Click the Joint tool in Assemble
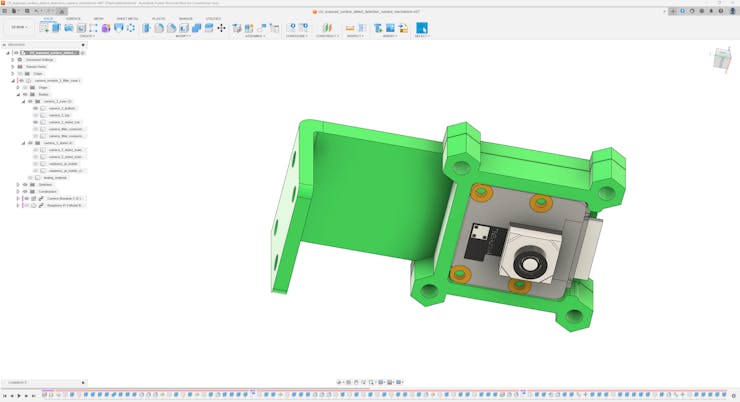The width and height of the screenshot is (740, 402). (x=250, y=28)
